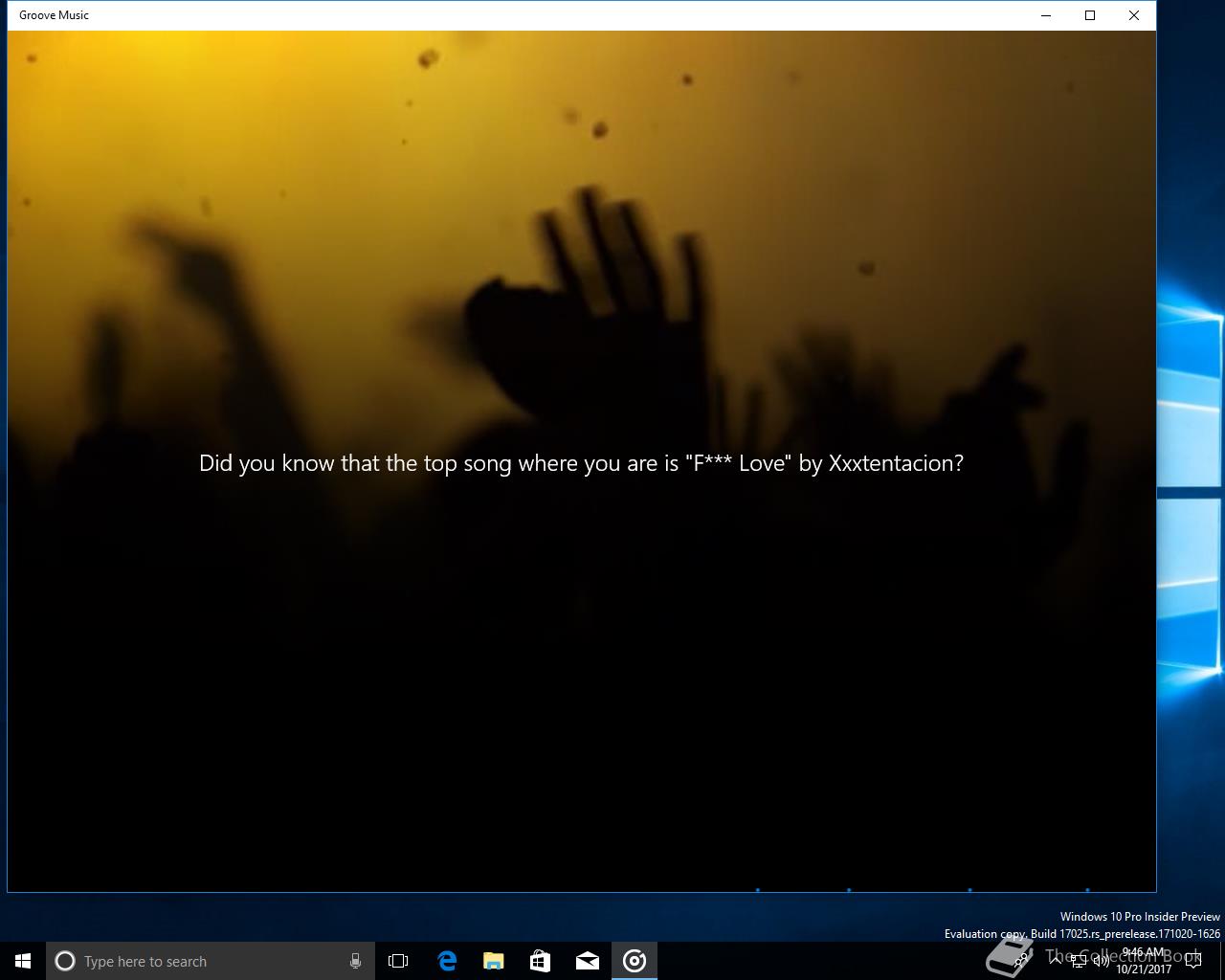
Task: Open Task View from the taskbar
Action: pos(398,961)
